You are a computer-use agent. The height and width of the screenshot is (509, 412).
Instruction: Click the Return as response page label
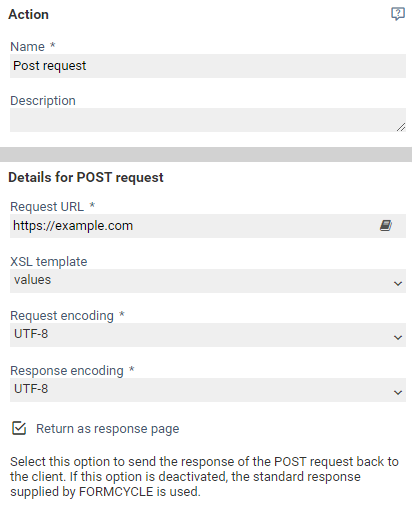[108, 429]
